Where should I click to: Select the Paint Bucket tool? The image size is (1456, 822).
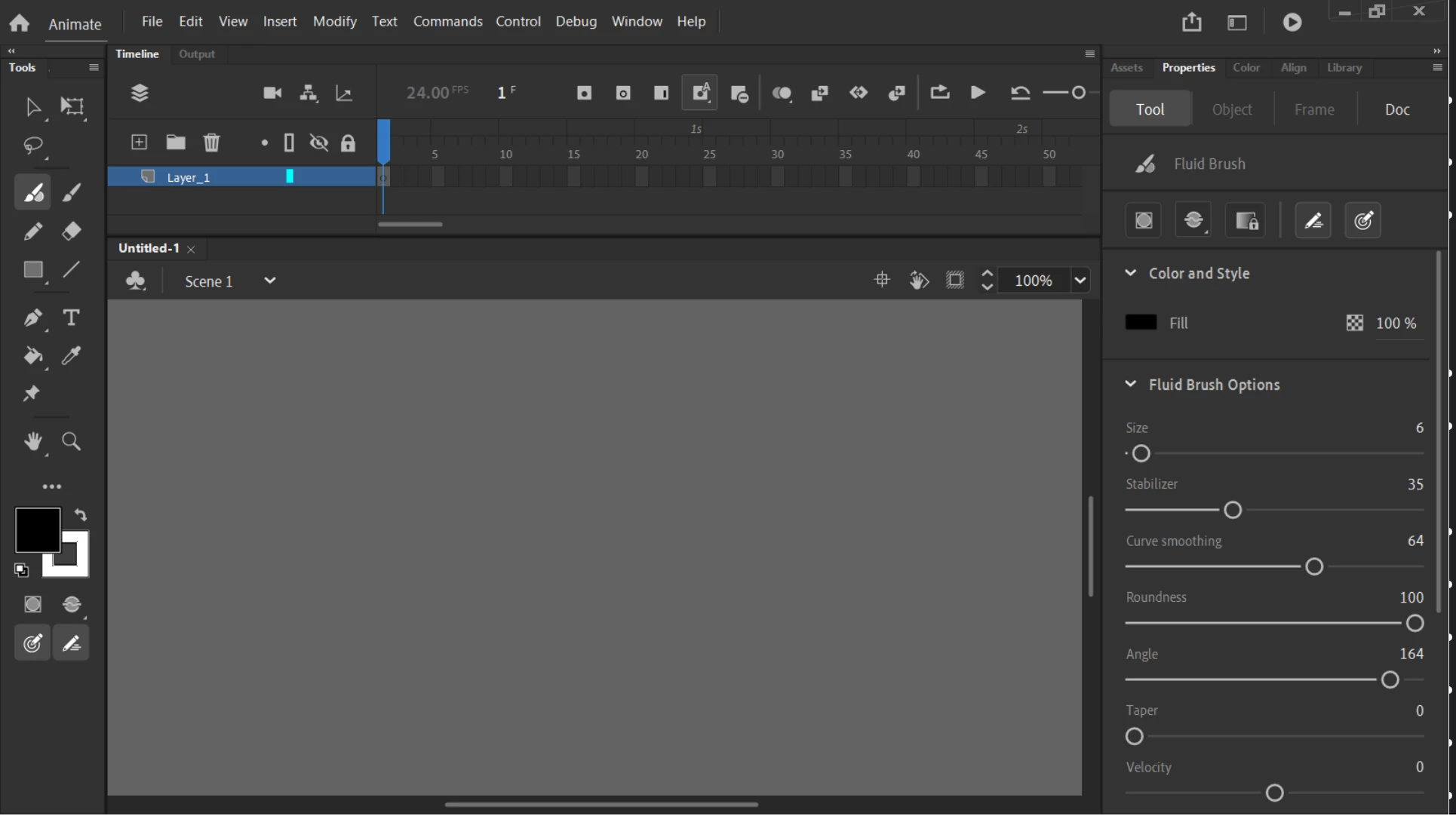[32, 356]
